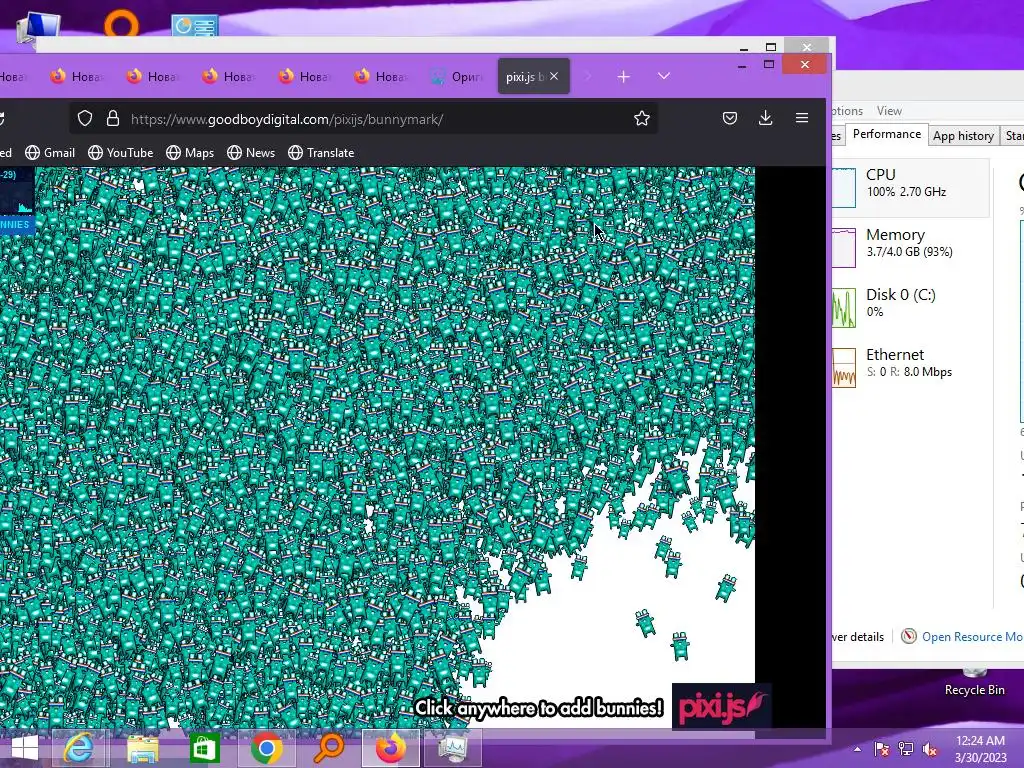Select Disk 0 (C:) performance item
The width and height of the screenshot is (1024, 768).
pos(911,307)
